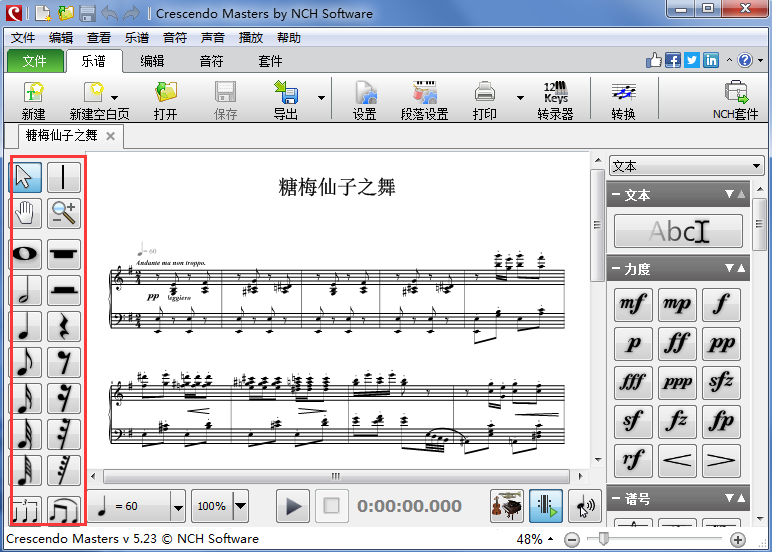
Task: Toggle the note sound speaker button
Action: tap(585, 506)
